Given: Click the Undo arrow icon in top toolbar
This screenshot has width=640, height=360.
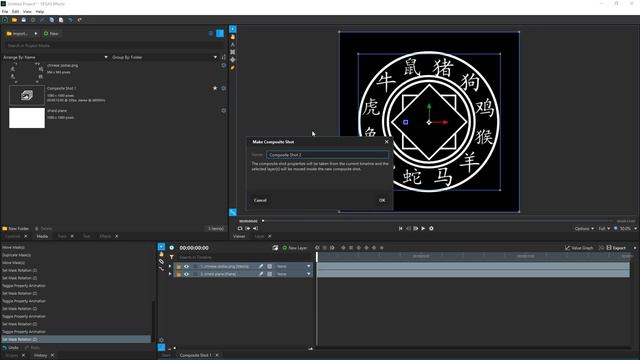Looking at the screenshot, I should pyautogui.click(x=70, y=20).
